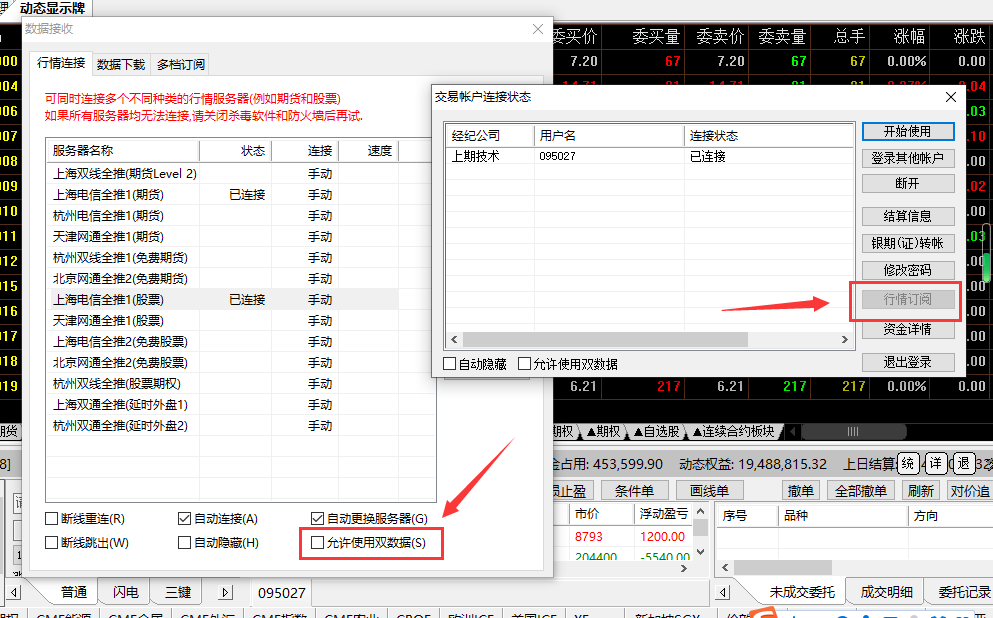993x618 pixels.
Task: Click 连接状态 column header
Action: [768, 136]
